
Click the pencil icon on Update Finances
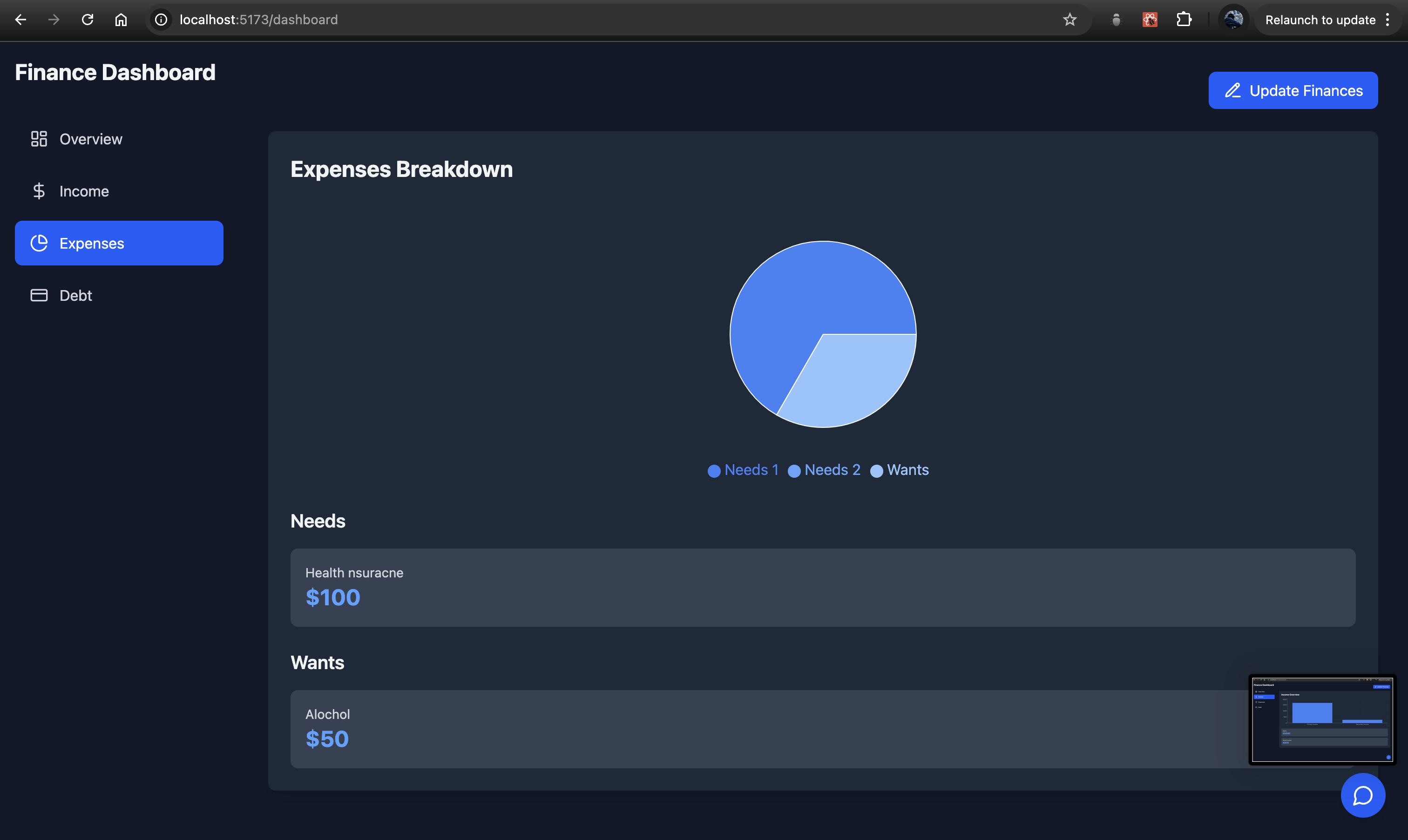(1232, 91)
